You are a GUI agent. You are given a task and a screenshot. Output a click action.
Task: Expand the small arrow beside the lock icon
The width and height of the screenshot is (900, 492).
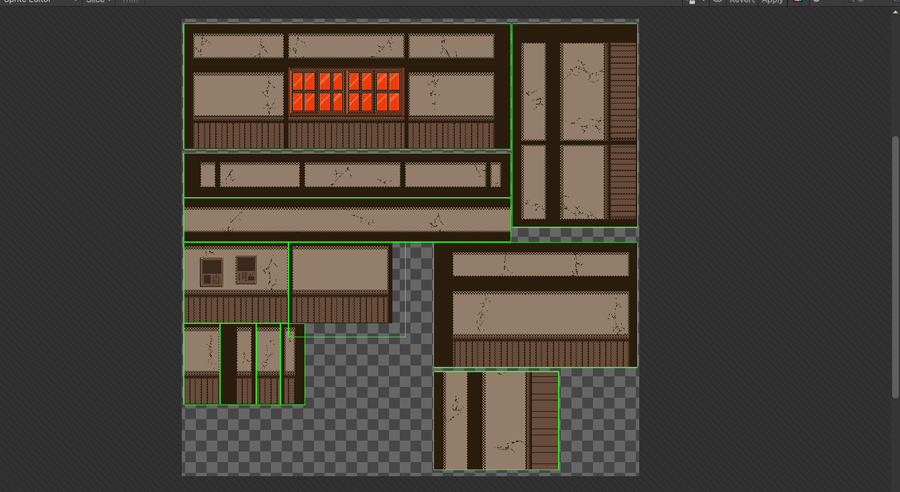pyautogui.click(x=703, y=2)
